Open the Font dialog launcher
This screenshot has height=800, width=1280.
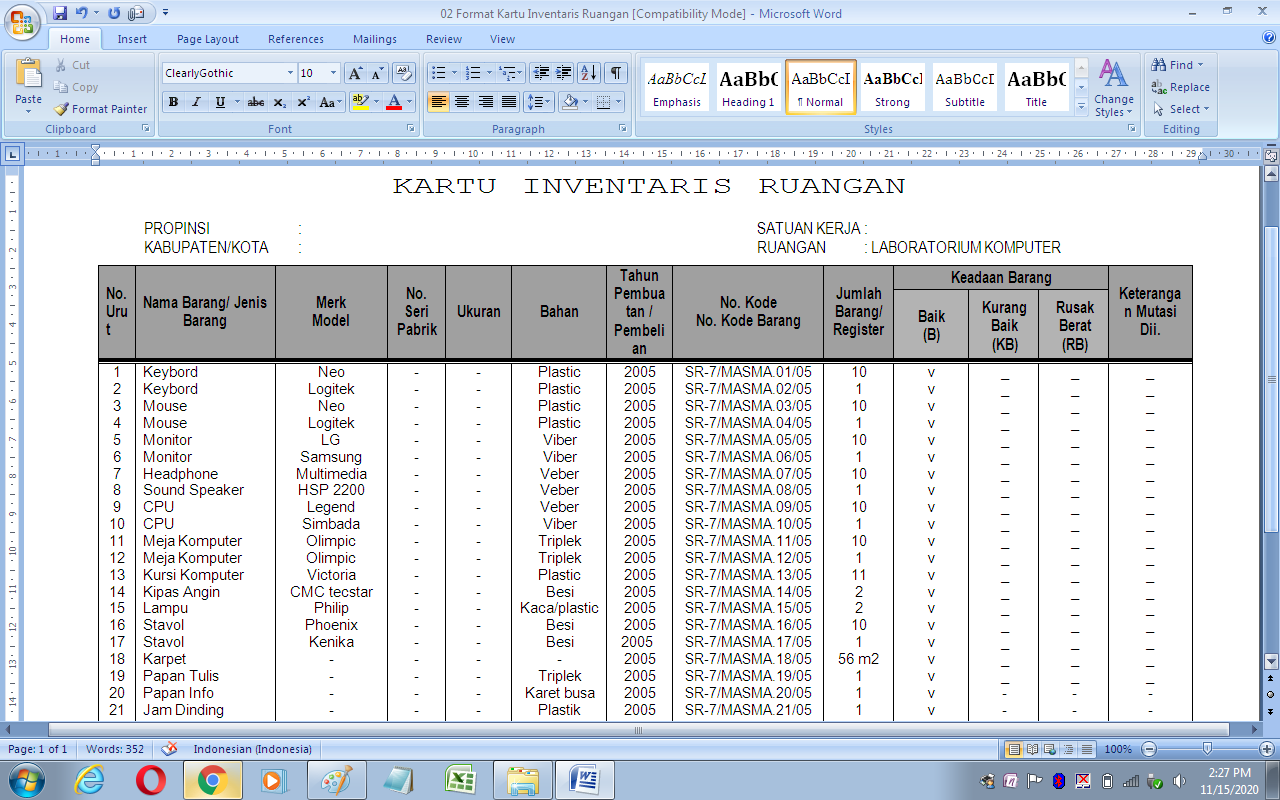click(x=411, y=129)
